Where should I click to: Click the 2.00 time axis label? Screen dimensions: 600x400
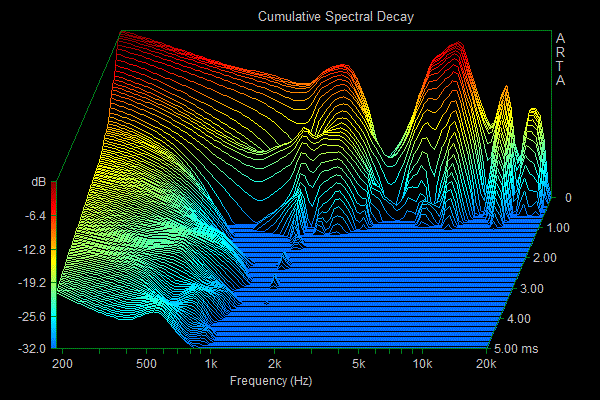(x=545, y=258)
